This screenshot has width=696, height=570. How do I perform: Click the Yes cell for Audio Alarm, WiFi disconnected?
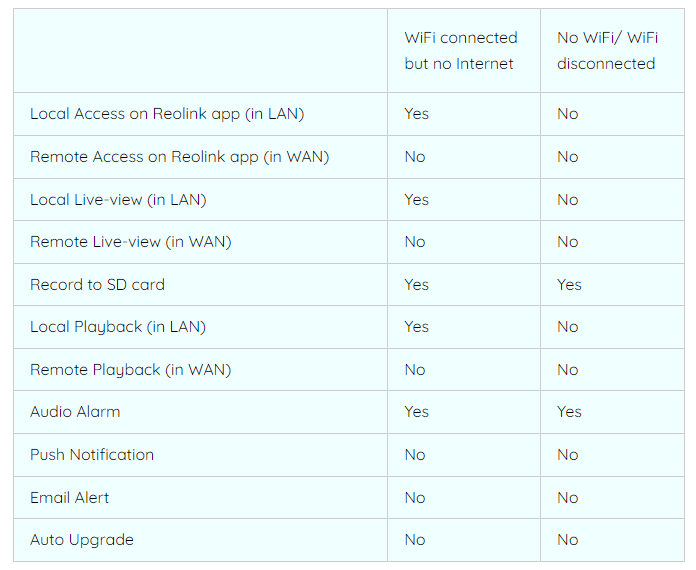point(569,412)
